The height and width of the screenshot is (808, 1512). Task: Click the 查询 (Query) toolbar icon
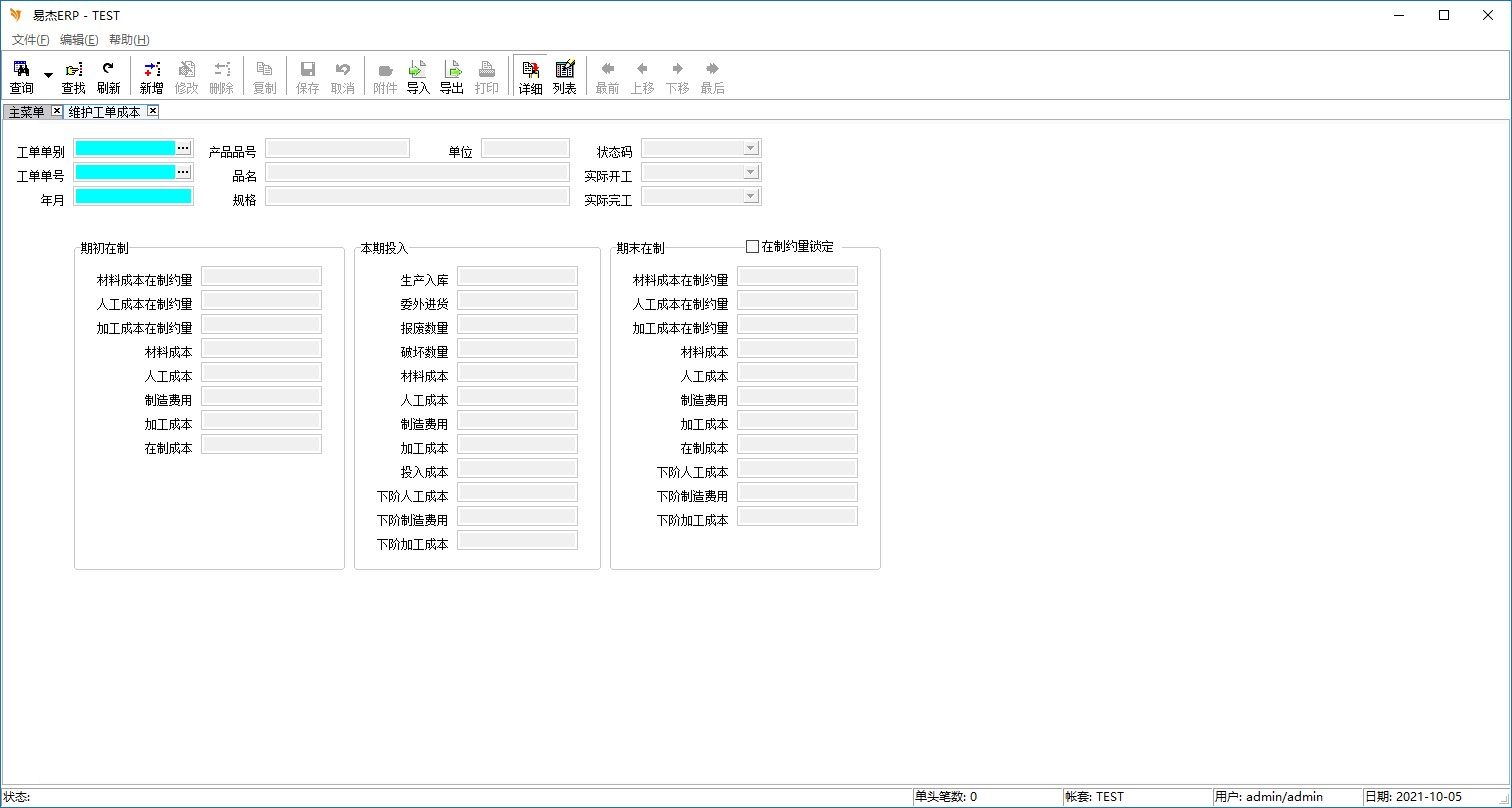point(21,77)
